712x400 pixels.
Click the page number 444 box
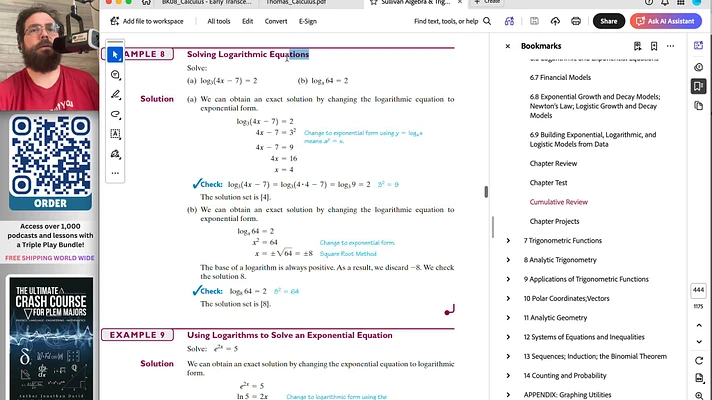click(698, 290)
